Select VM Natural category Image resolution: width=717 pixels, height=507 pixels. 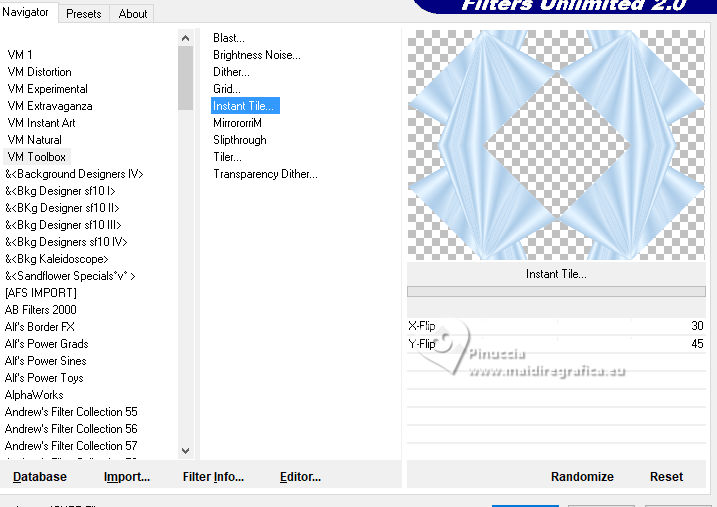point(35,140)
